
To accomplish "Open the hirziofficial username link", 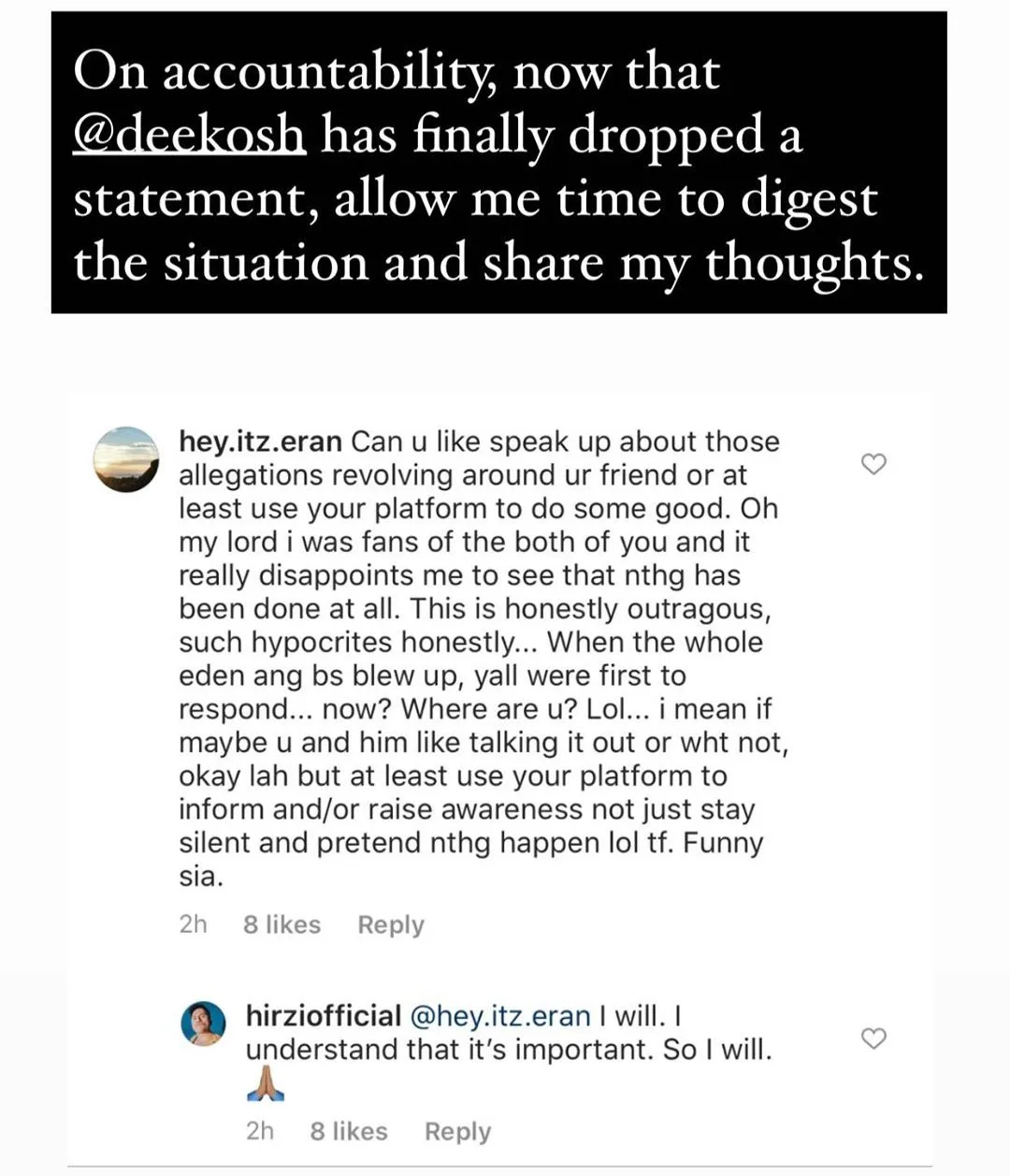I will pyautogui.click(x=324, y=1016).
